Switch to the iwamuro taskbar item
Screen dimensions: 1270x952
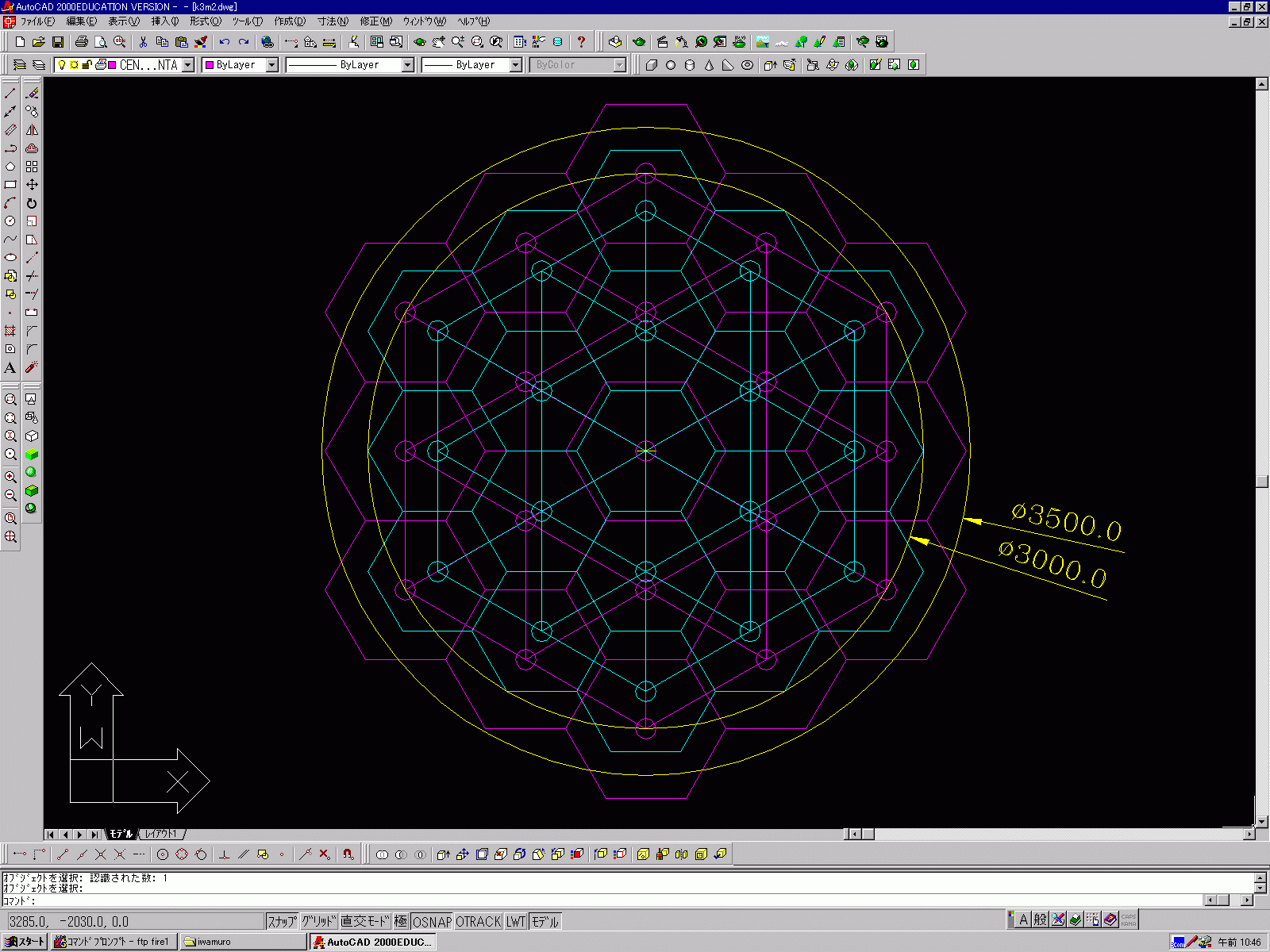tap(243, 942)
